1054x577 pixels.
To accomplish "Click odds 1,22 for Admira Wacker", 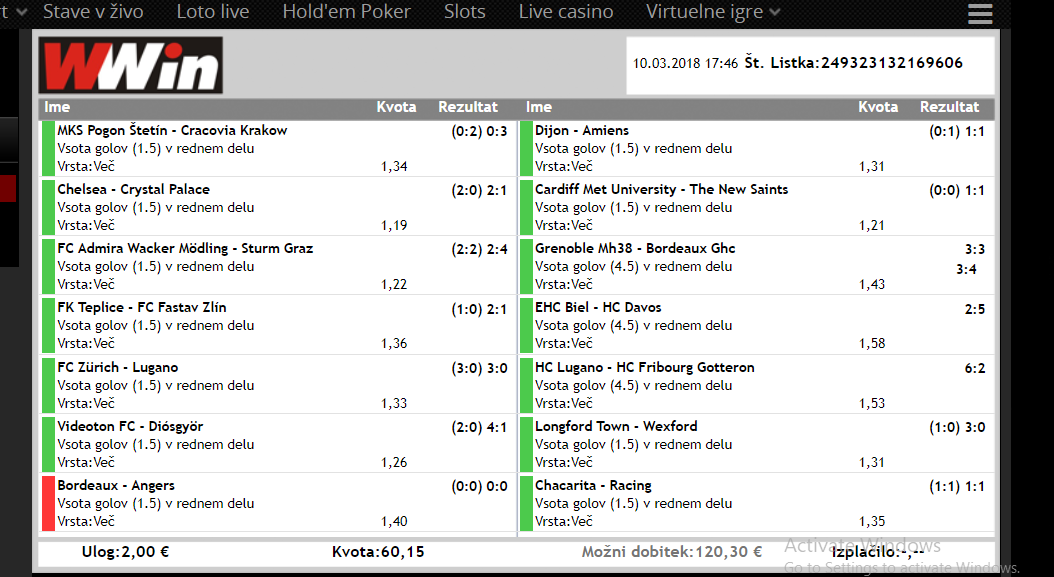I will click(x=394, y=284).
